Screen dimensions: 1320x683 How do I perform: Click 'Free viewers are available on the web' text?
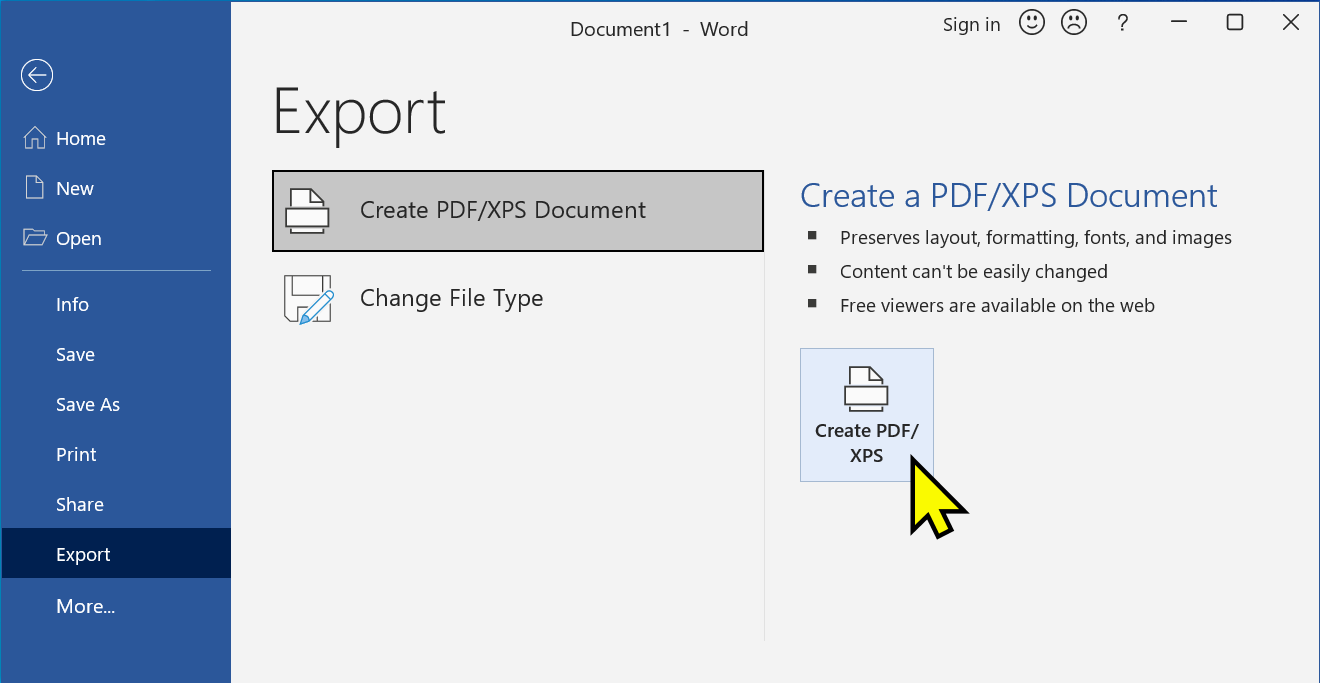pyautogui.click(x=997, y=306)
